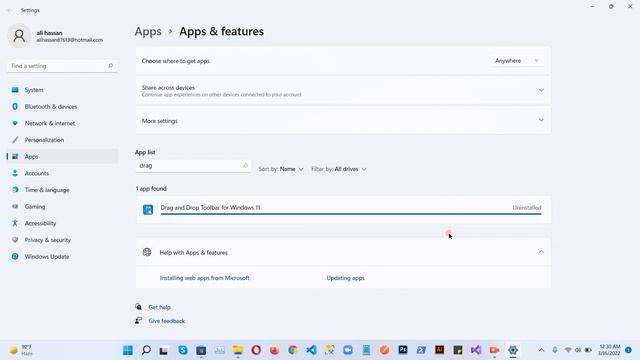Open the Anywhere dropdown for app sources
The width and height of the screenshot is (640, 360).
516,61
